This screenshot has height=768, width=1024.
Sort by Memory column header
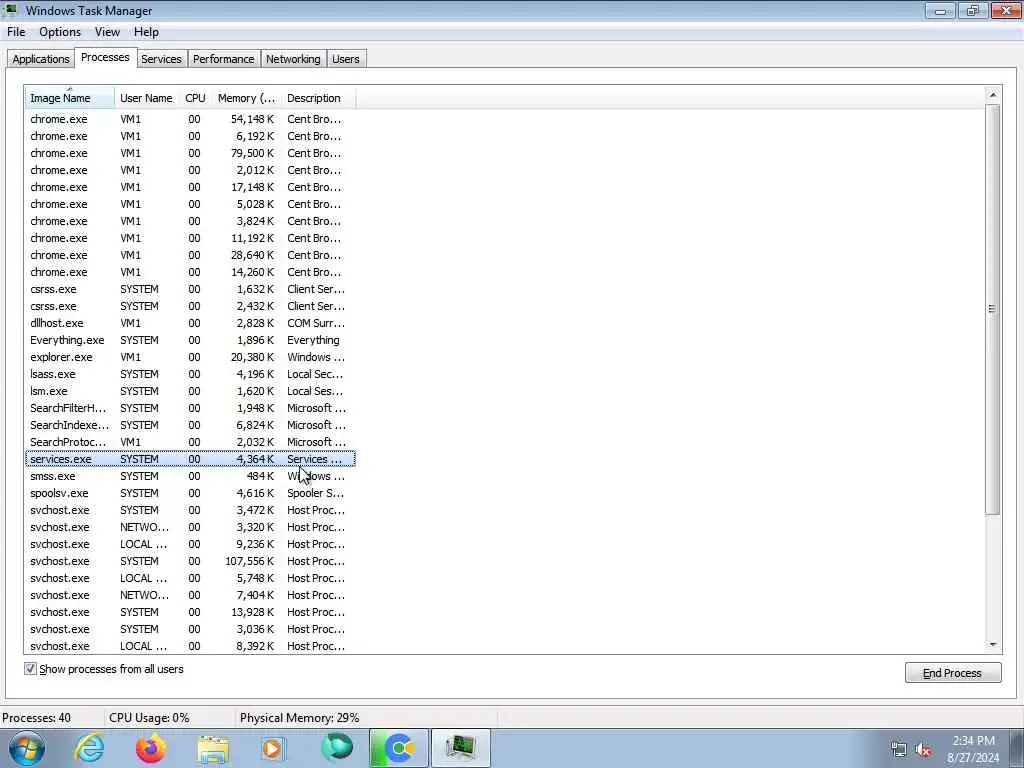(246, 98)
